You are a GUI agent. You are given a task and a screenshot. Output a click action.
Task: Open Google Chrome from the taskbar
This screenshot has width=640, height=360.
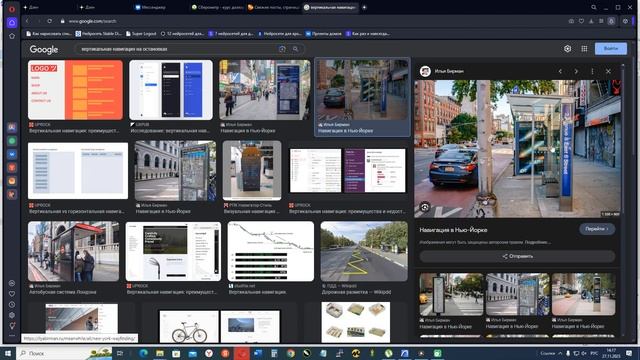[290, 353]
